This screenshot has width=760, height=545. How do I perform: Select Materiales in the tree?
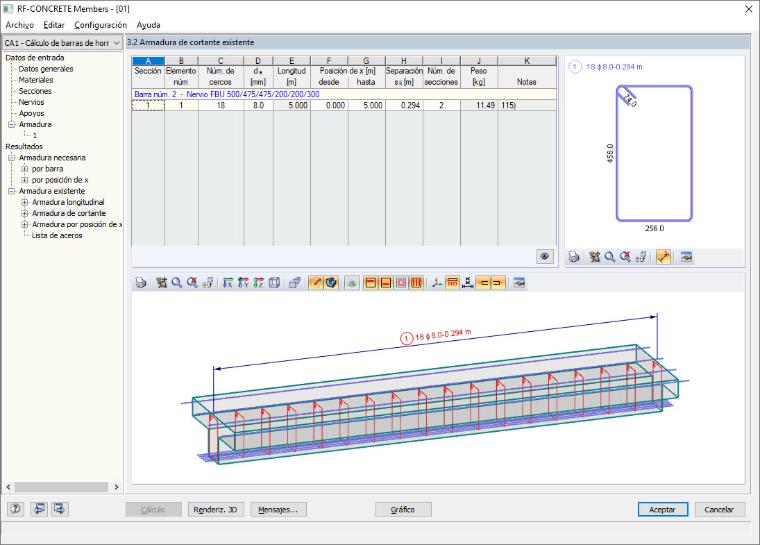[x=36, y=80]
